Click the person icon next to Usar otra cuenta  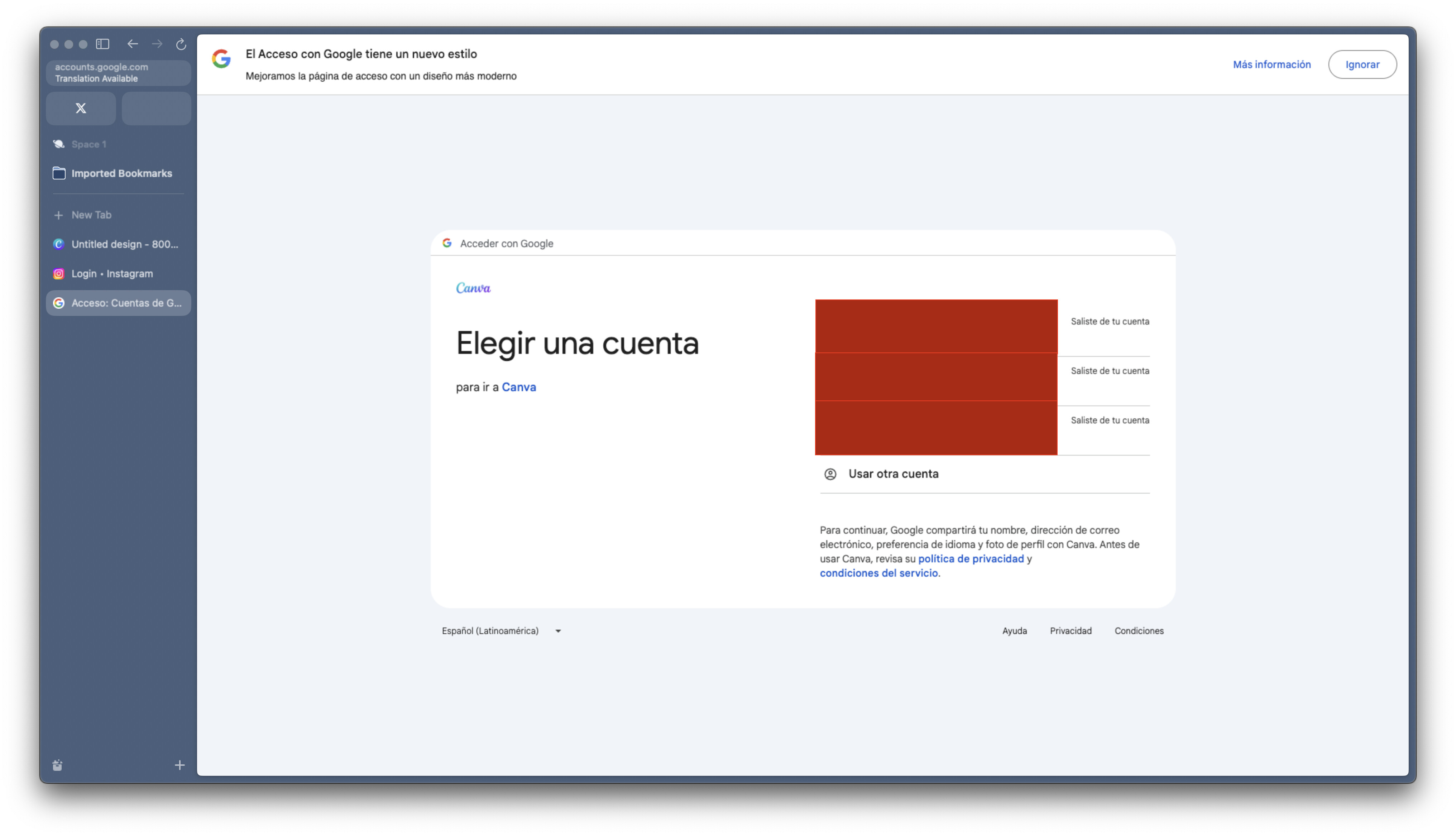point(830,474)
